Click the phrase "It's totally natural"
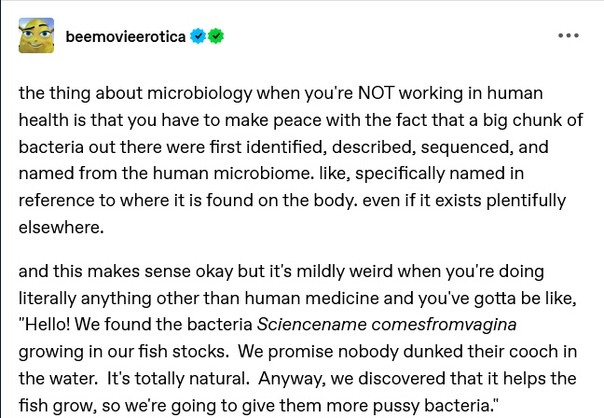 click(178, 379)
